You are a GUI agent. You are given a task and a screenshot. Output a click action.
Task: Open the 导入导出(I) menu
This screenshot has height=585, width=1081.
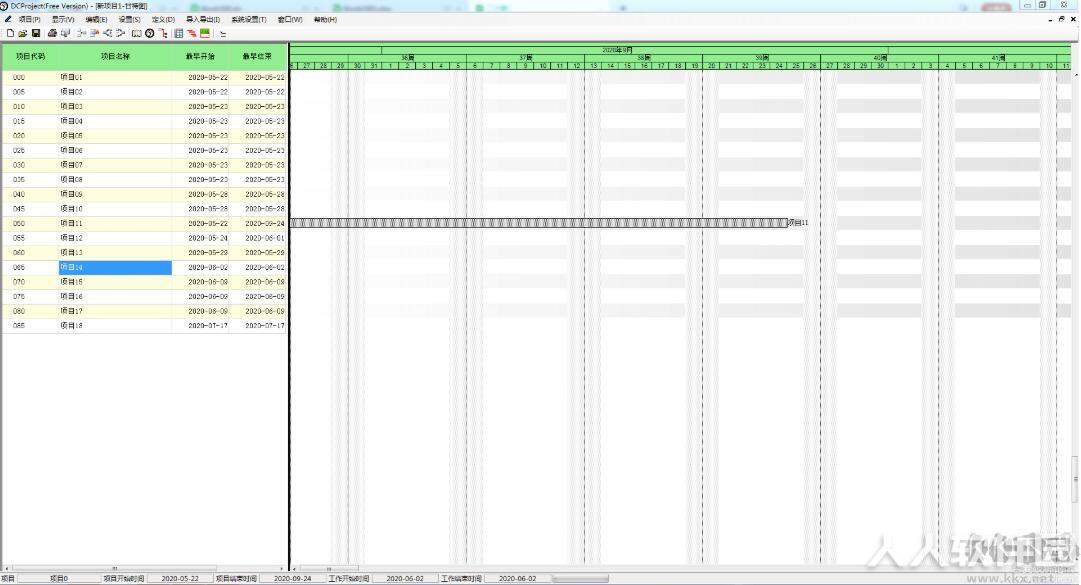pos(203,19)
